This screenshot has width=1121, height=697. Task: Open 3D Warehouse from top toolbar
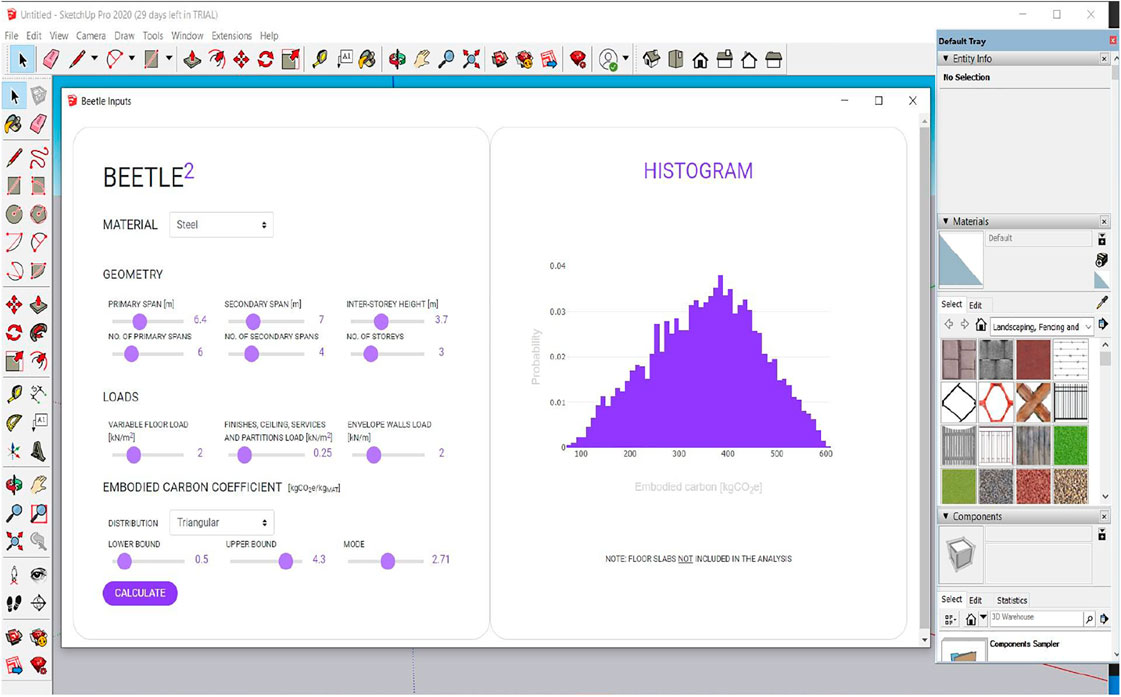coord(500,59)
